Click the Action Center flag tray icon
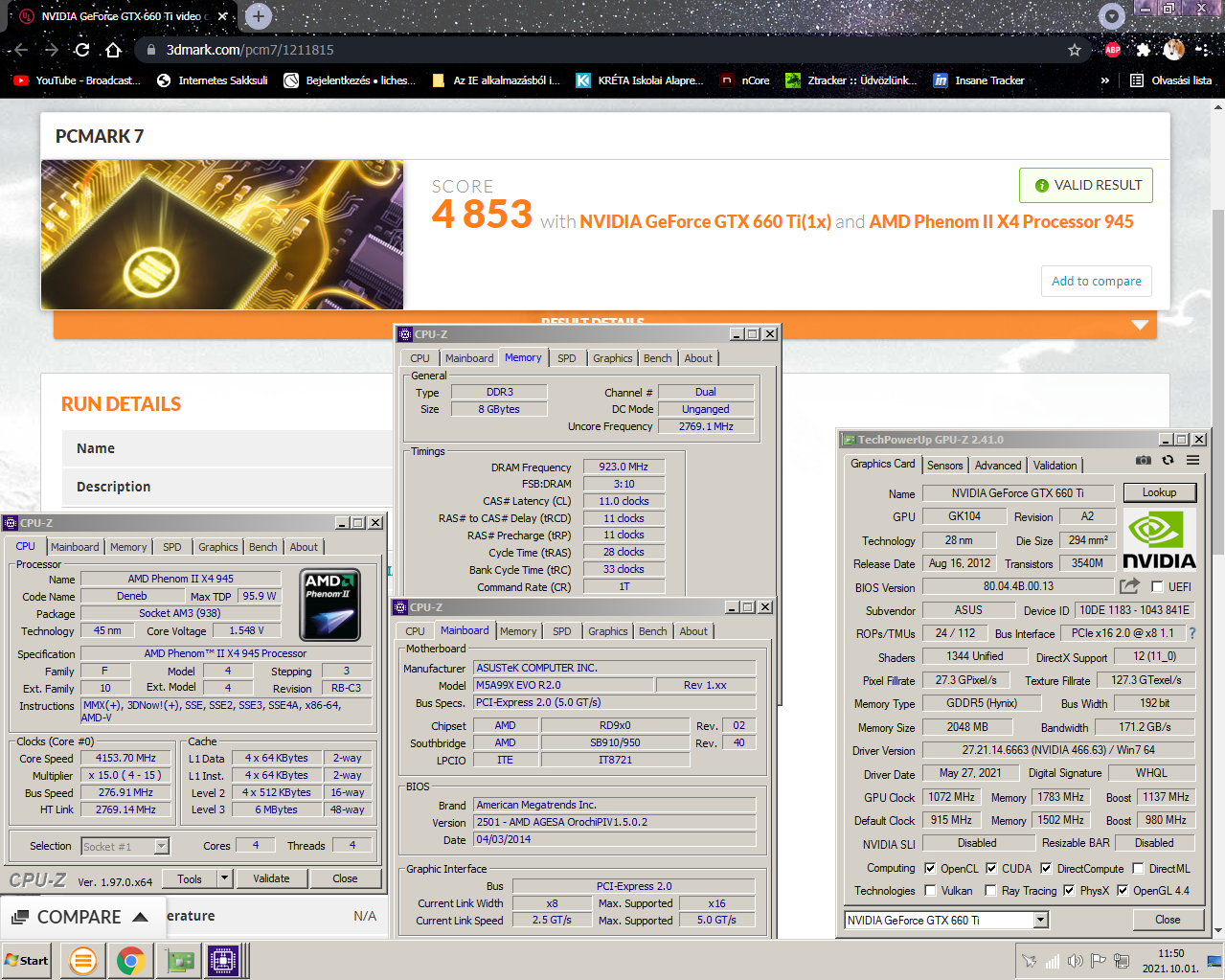 click(1099, 961)
